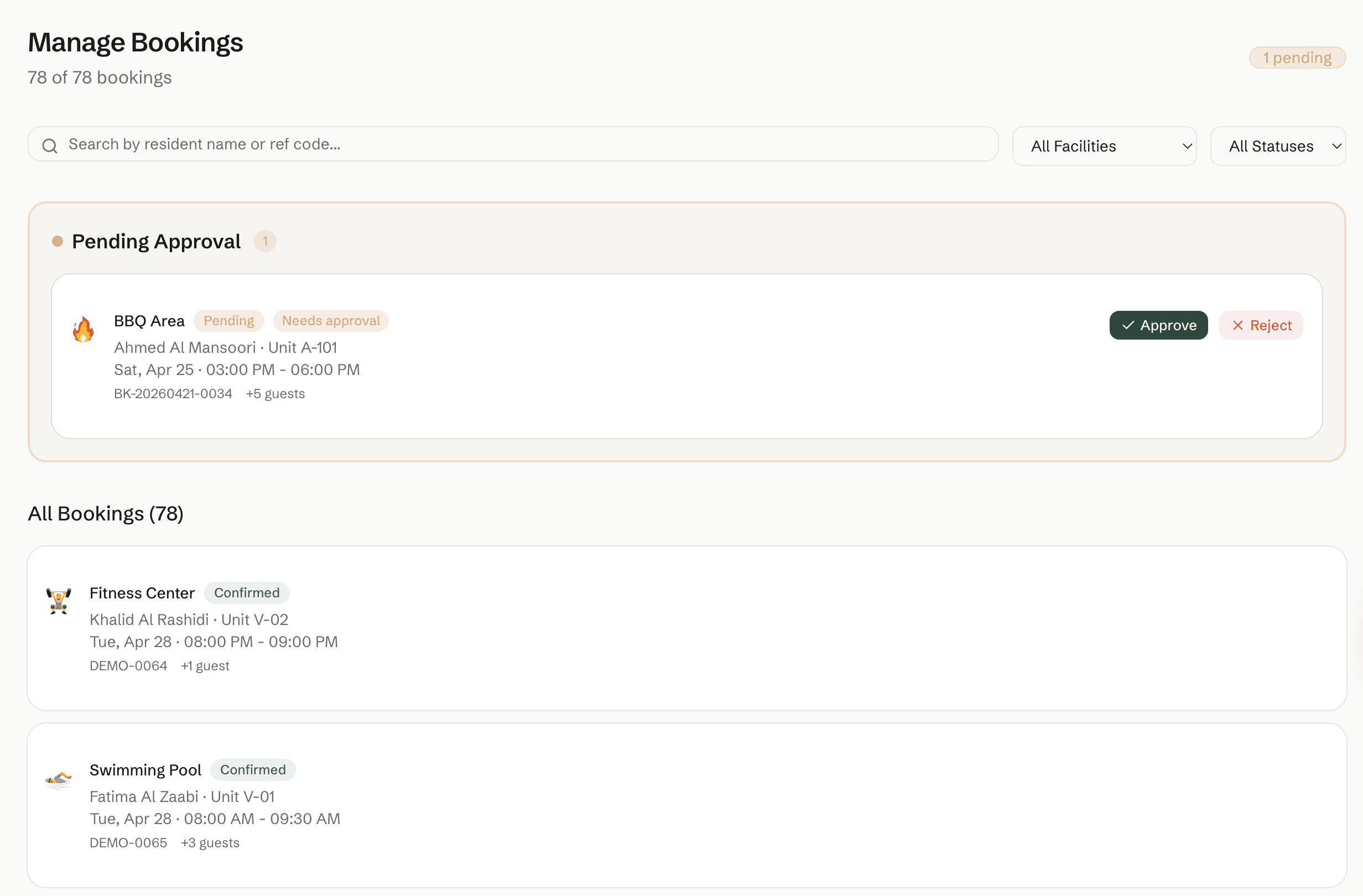This screenshot has width=1363, height=896.
Task: Click Khalid Al Rashidi · Unit V-02
Action: point(189,619)
